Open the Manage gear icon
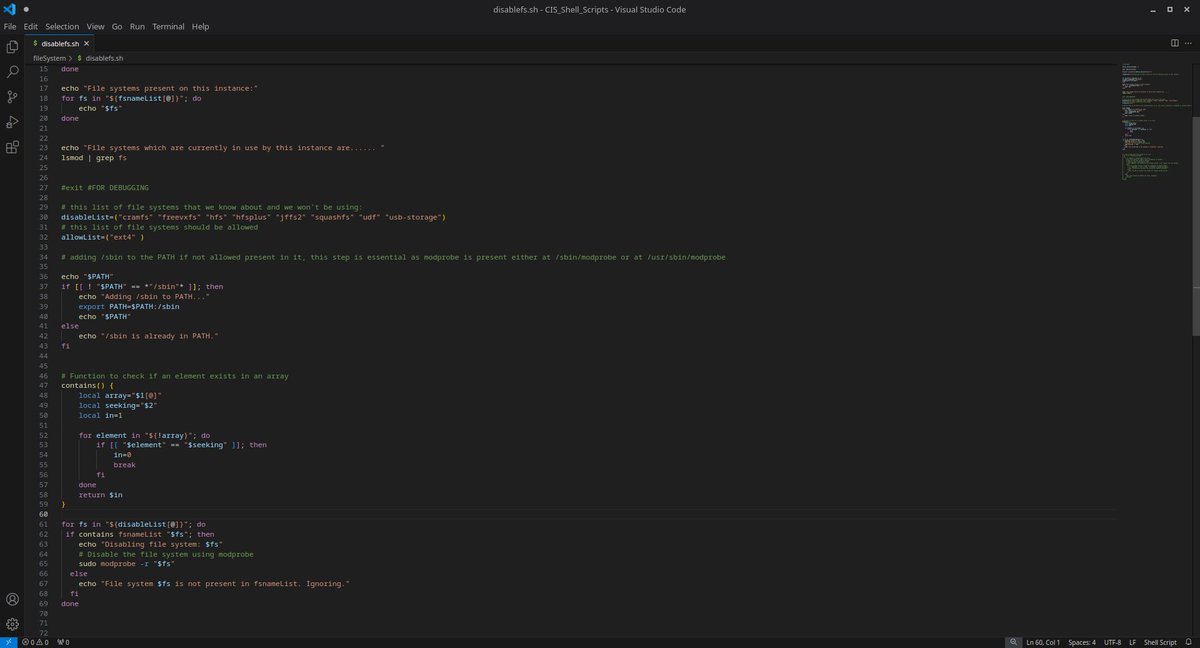This screenshot has width=1200, height=648. pos(12,624)
